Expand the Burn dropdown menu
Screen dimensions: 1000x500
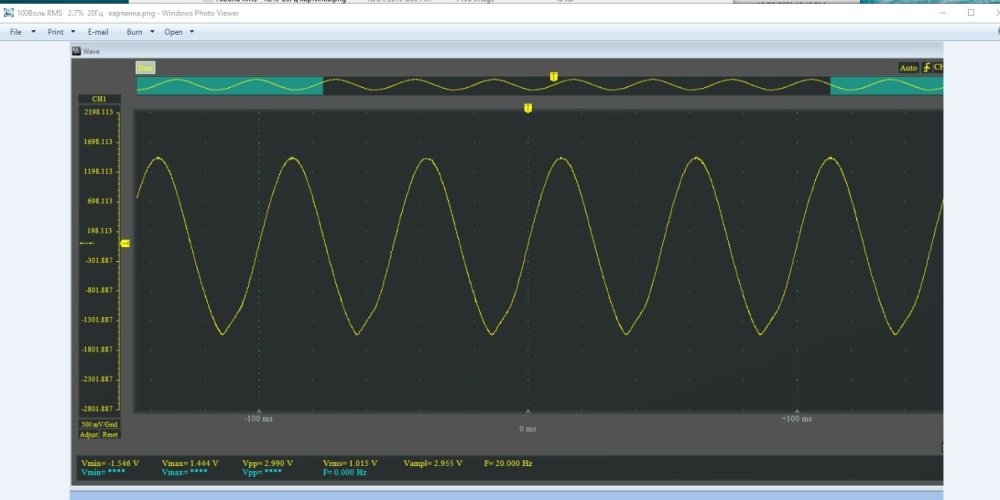click(139, 32)
